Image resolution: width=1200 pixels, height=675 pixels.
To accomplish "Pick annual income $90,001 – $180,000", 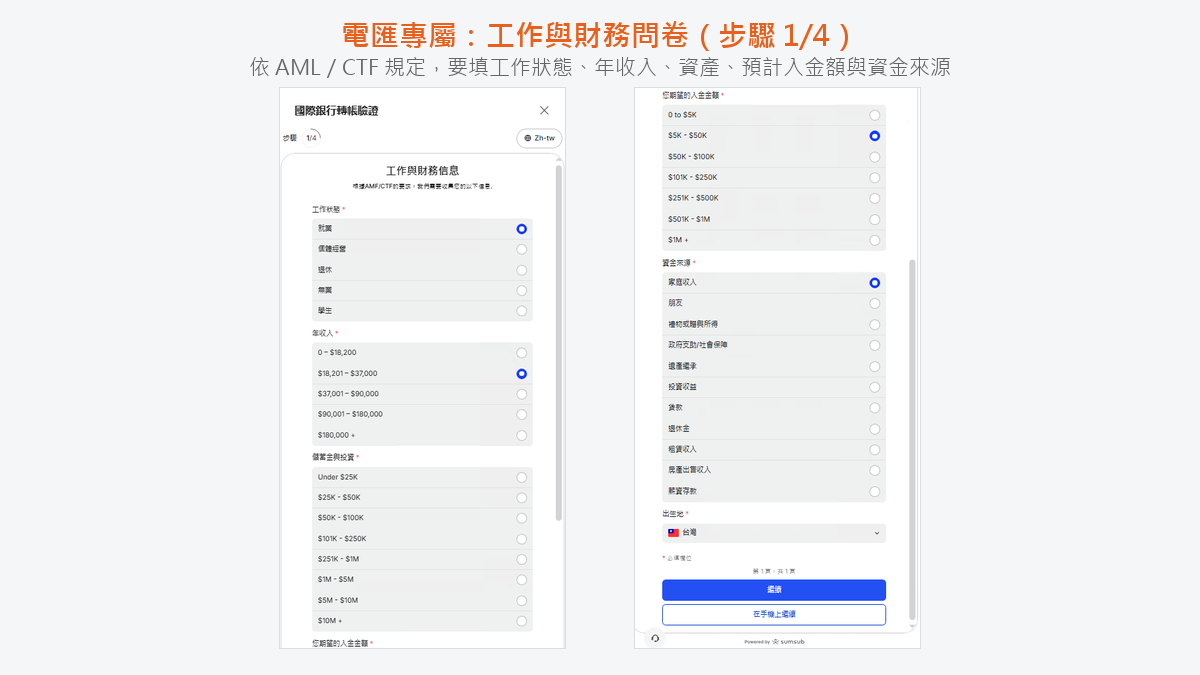I will [x=422, y=414].
